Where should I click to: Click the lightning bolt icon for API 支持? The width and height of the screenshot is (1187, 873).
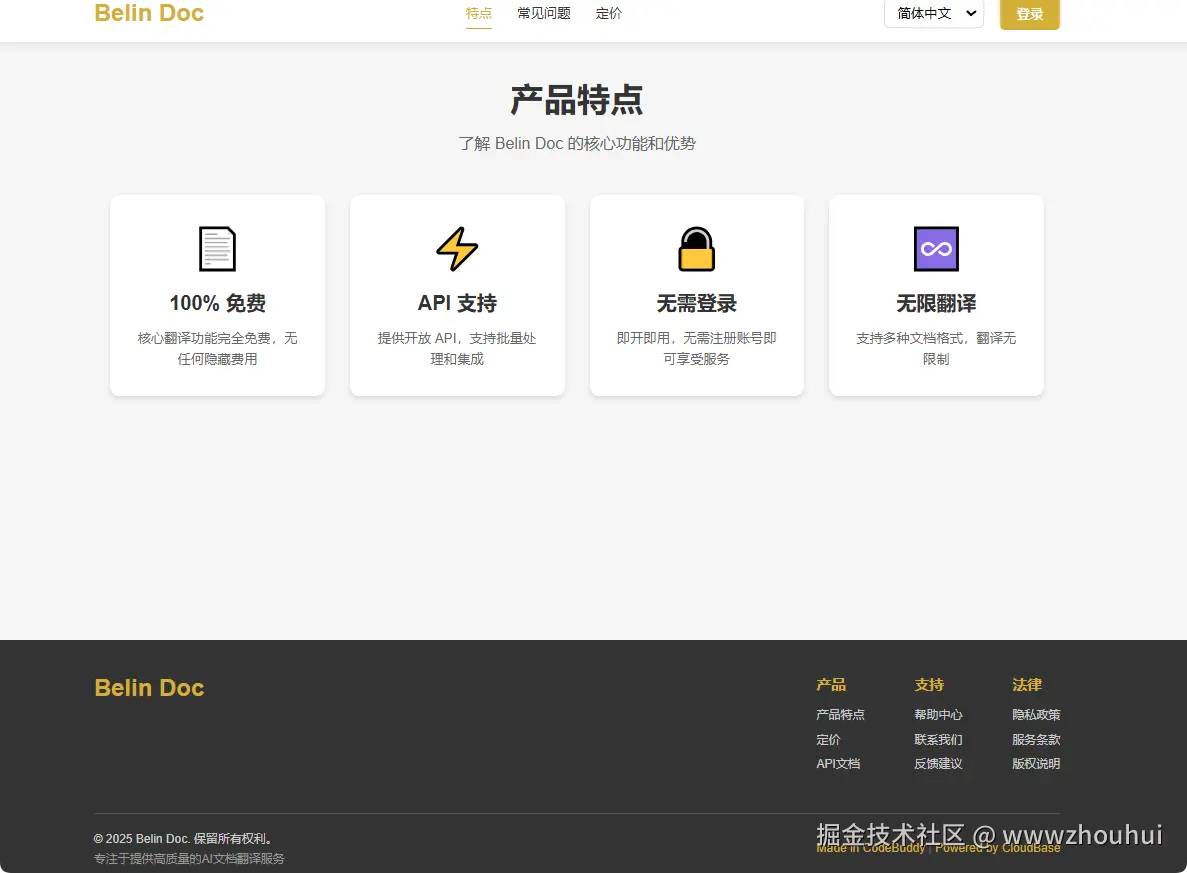click(x=457, y=249)
